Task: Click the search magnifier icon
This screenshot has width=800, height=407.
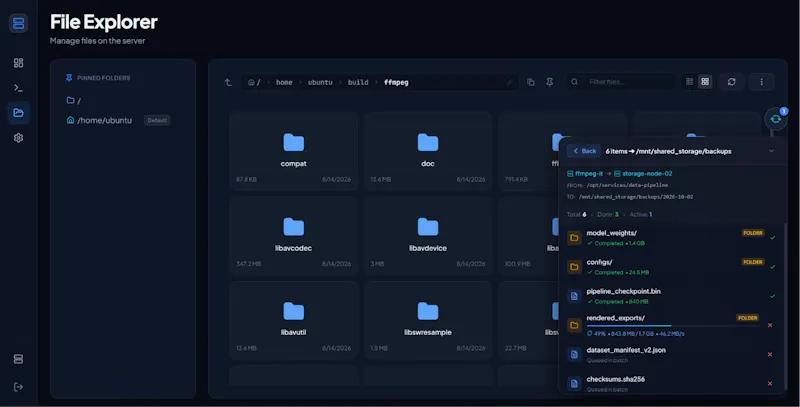Action: pos(574,82)
